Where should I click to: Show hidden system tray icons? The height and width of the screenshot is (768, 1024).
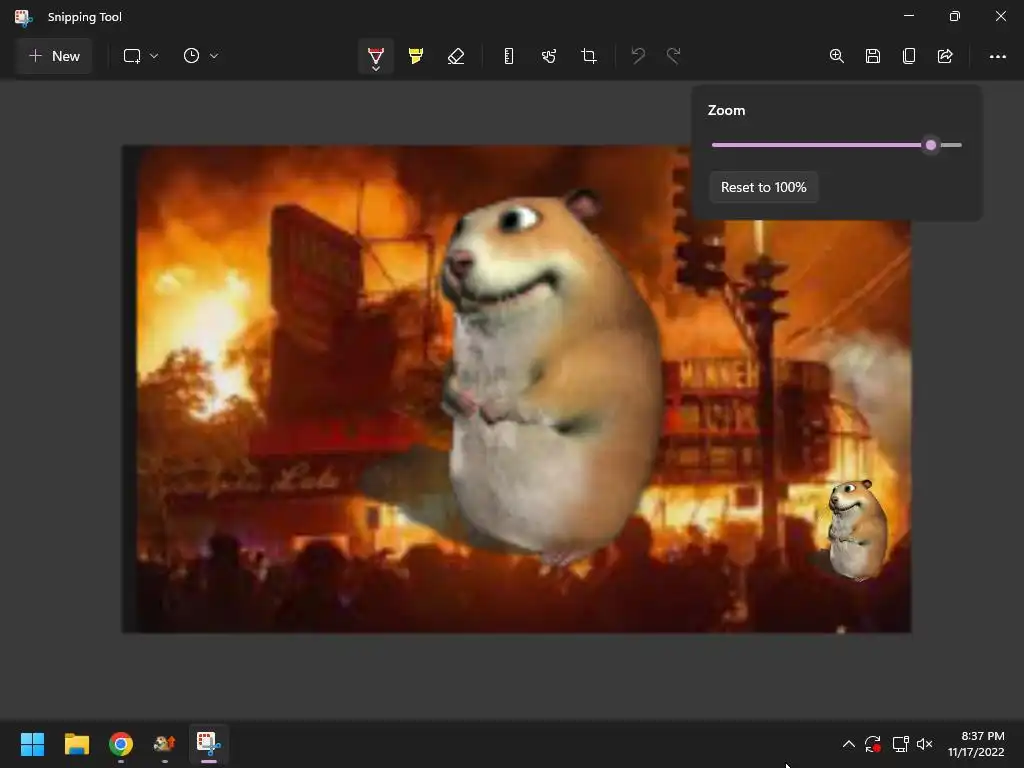tap(848, 744)
